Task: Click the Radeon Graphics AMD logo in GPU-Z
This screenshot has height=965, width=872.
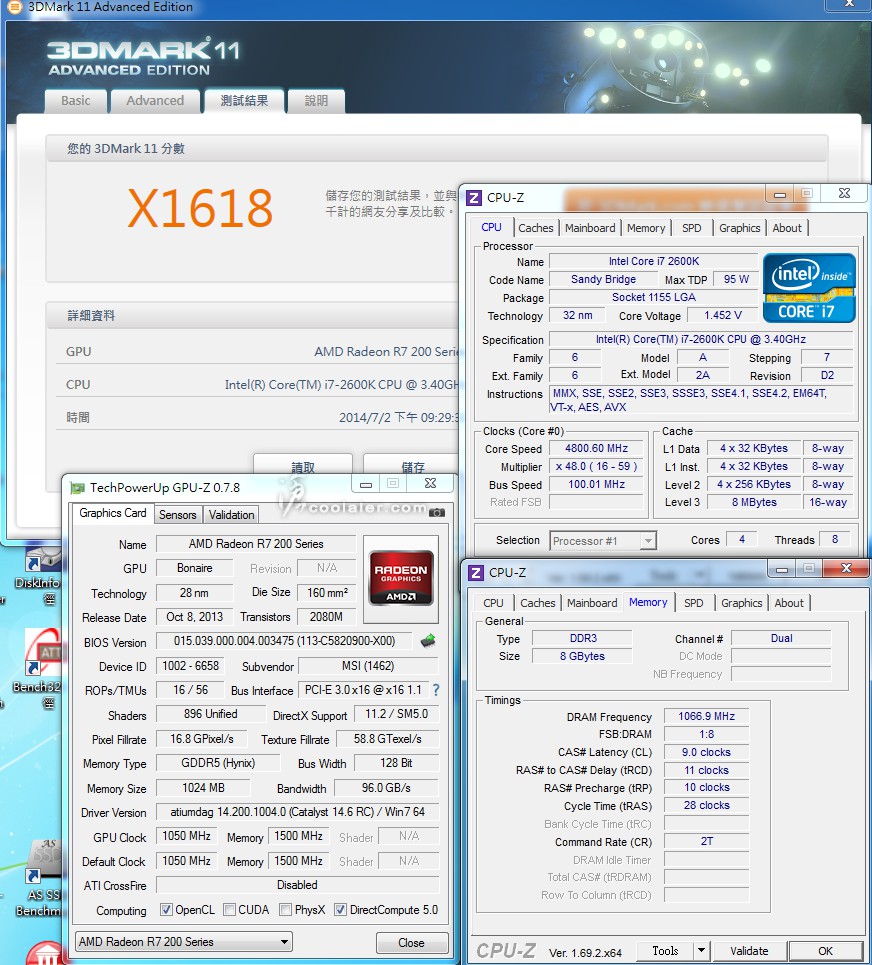Action: point(401,577)
